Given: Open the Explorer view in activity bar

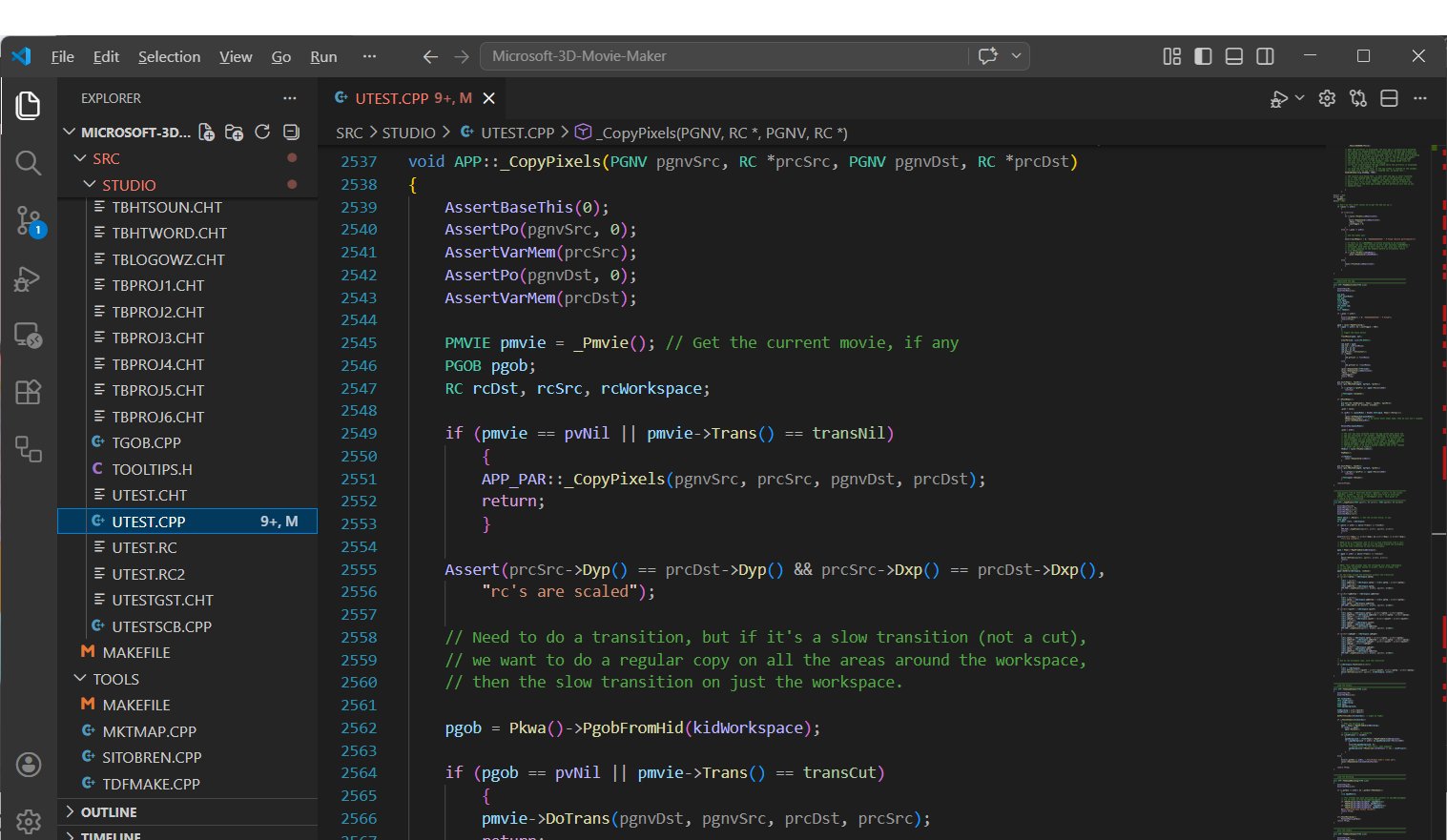Looking at the screenshot, I should click(29, 106).
